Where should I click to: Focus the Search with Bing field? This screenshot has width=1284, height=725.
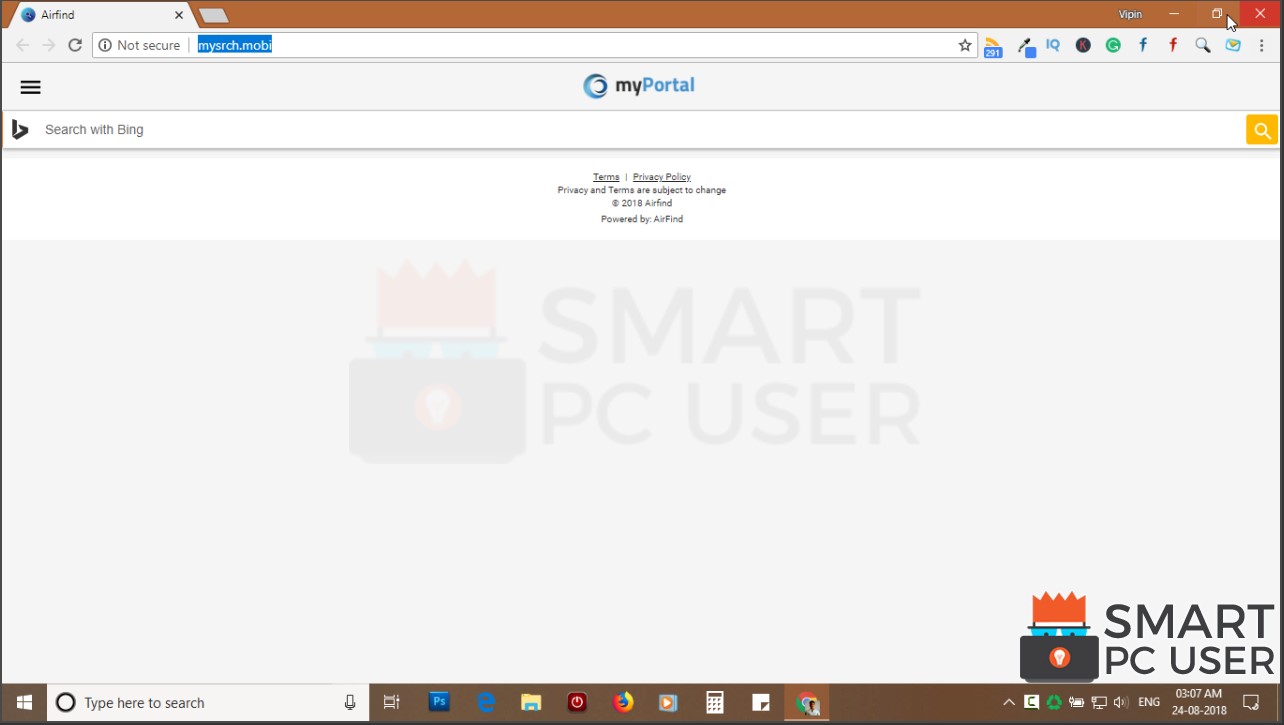[640, 130]
